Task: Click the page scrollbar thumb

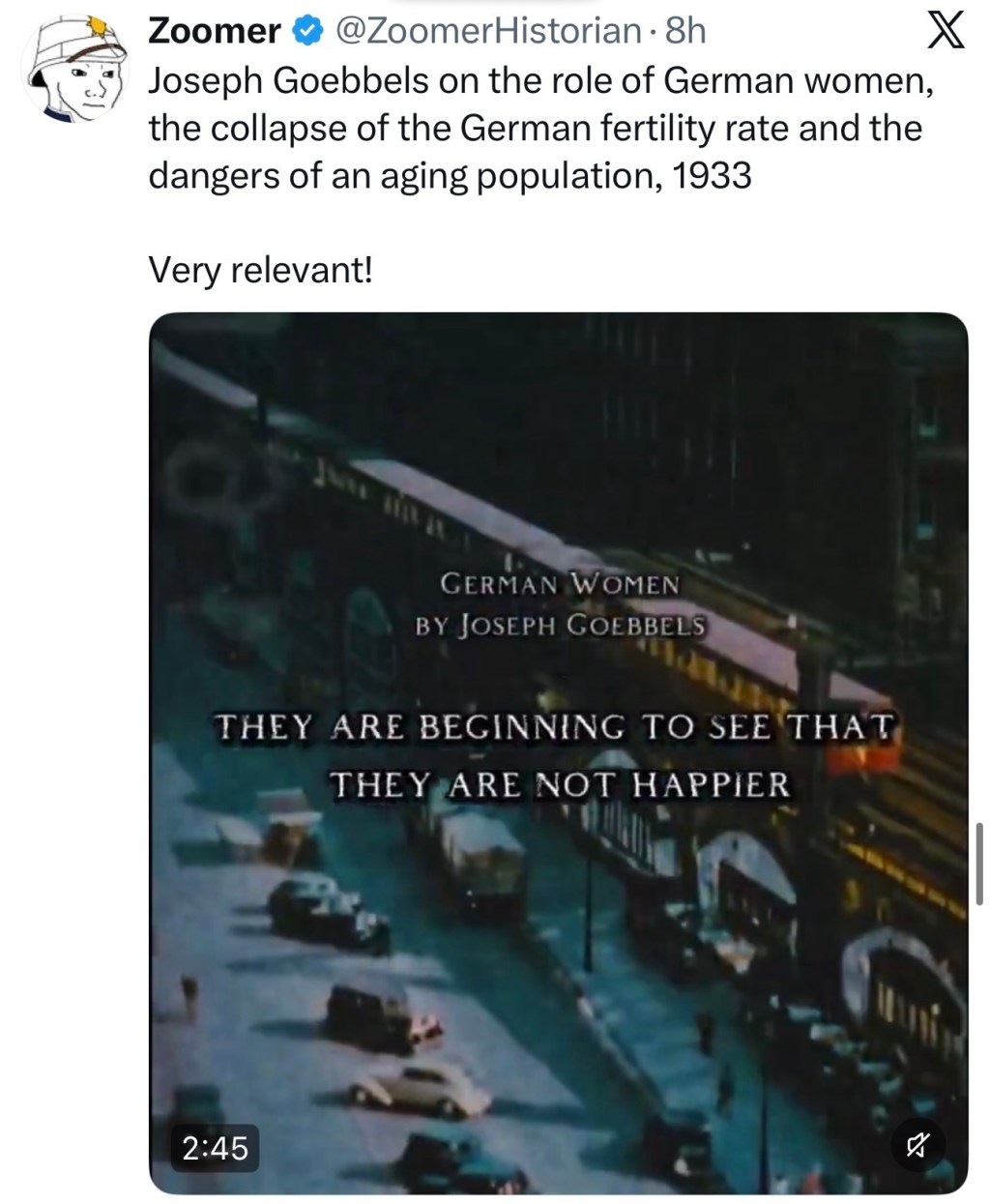Action: click(979, 864)
